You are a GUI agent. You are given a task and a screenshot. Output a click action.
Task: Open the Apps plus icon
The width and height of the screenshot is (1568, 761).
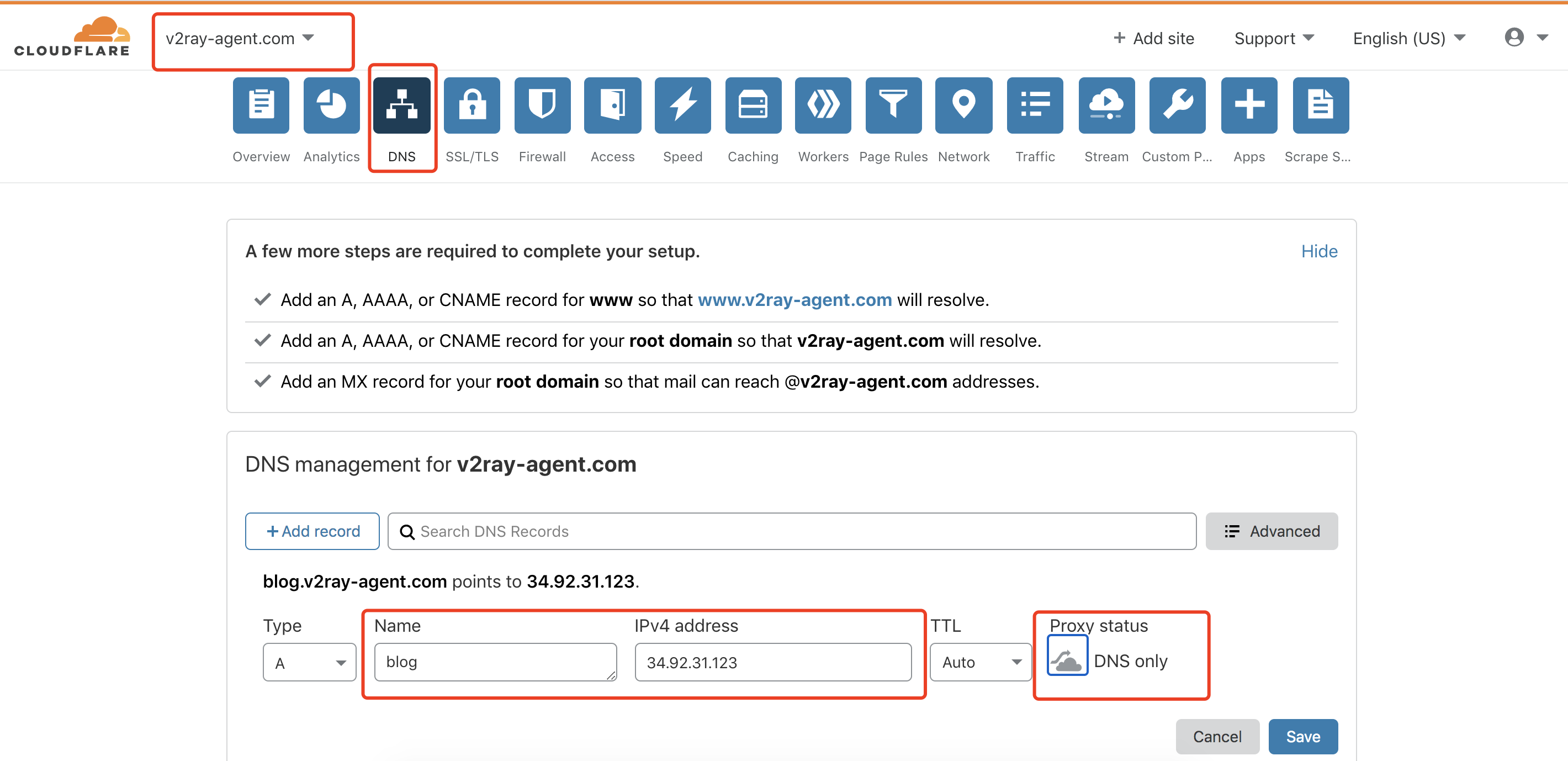[1248, 105]
